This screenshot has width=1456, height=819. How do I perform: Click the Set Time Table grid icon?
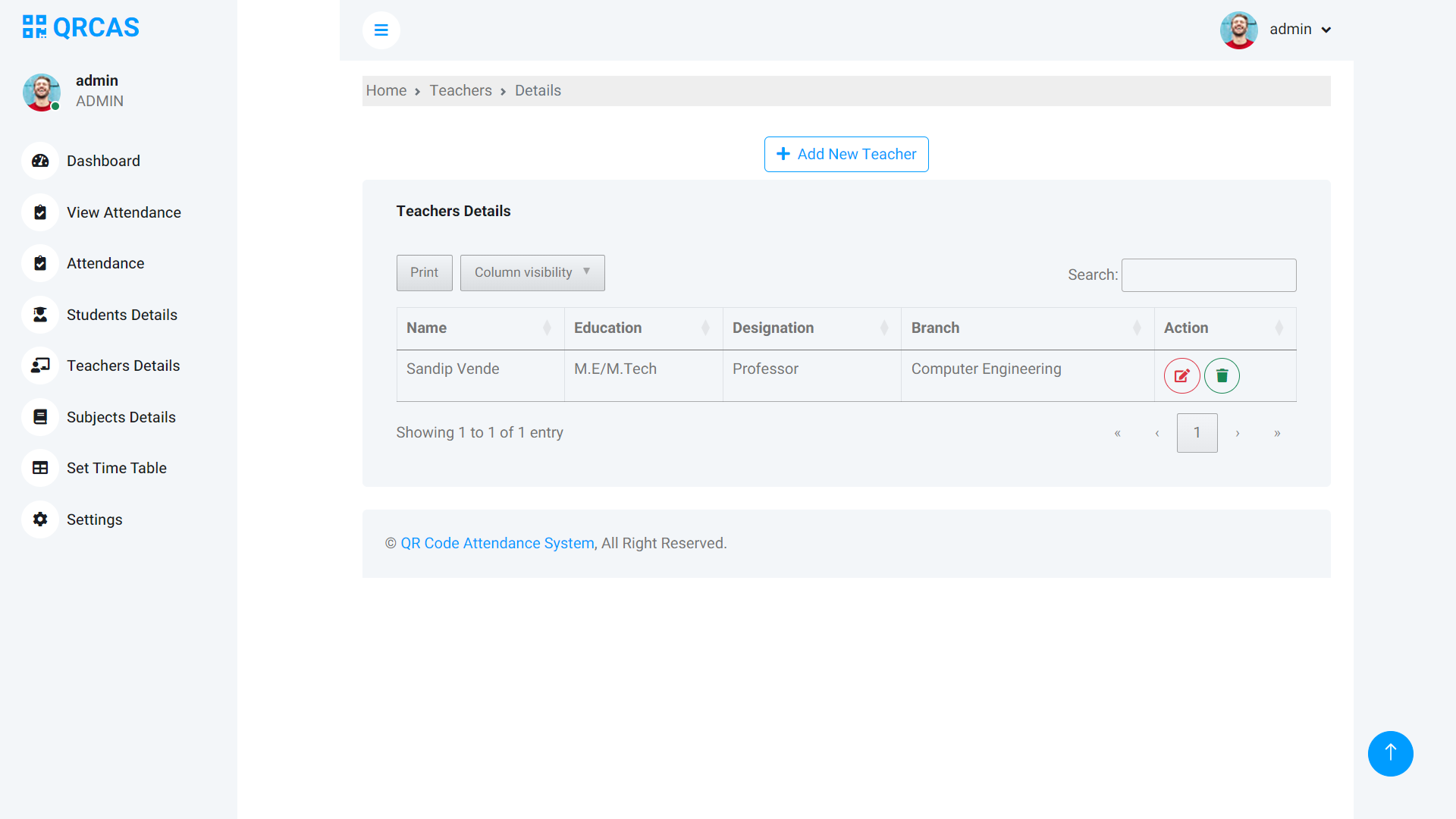40,468
